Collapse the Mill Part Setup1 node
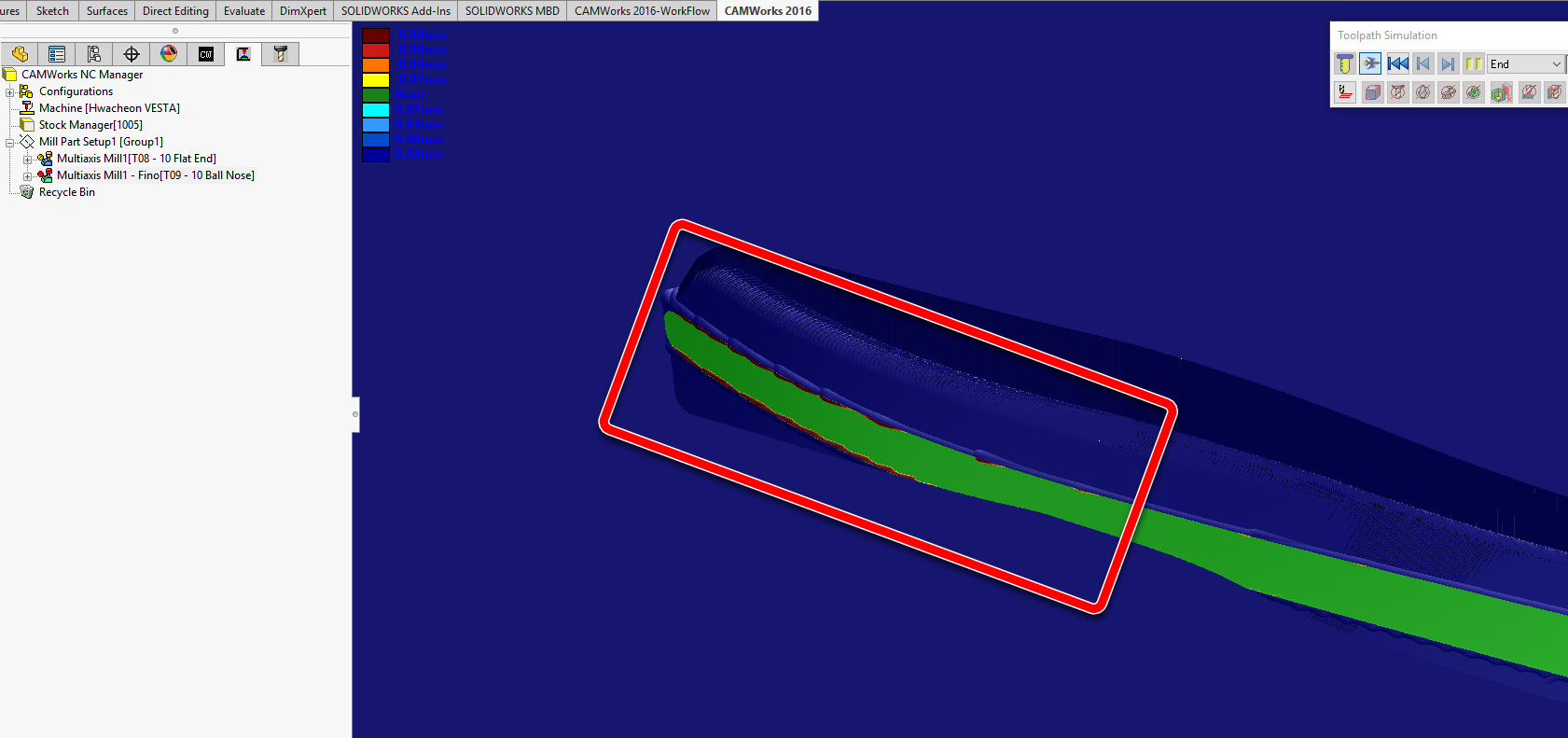This screenshot has width=1568, height=738. tap(10, 142)
